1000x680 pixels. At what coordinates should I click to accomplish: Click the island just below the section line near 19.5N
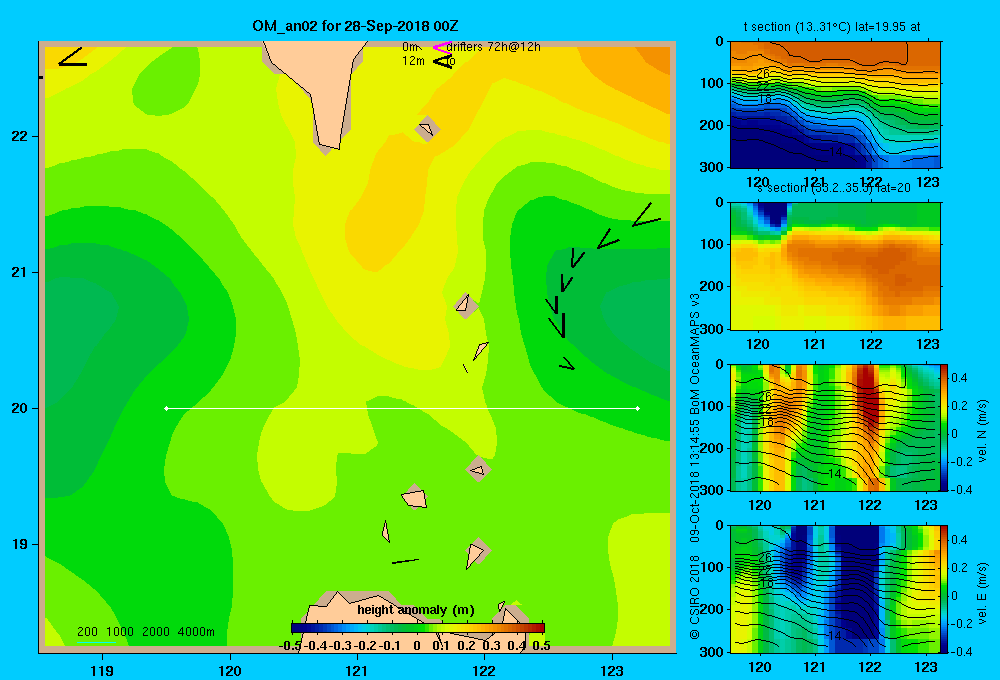pos(478,469)
